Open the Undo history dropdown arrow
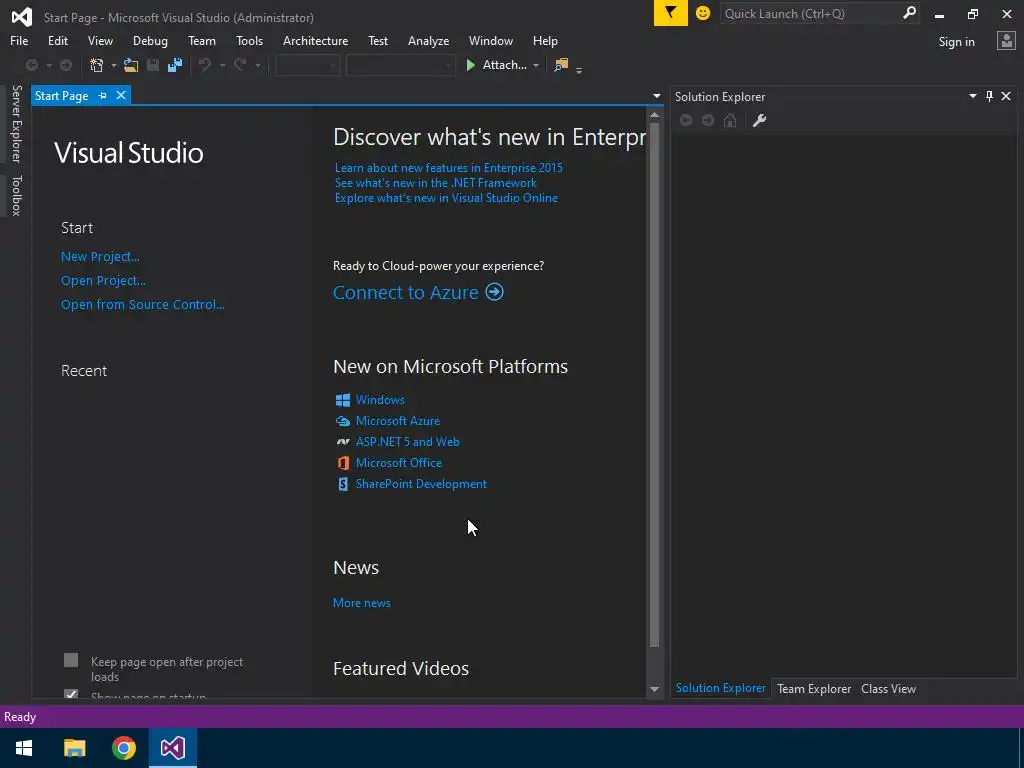This screenshot has height=768, width=1024. point(222,65)
